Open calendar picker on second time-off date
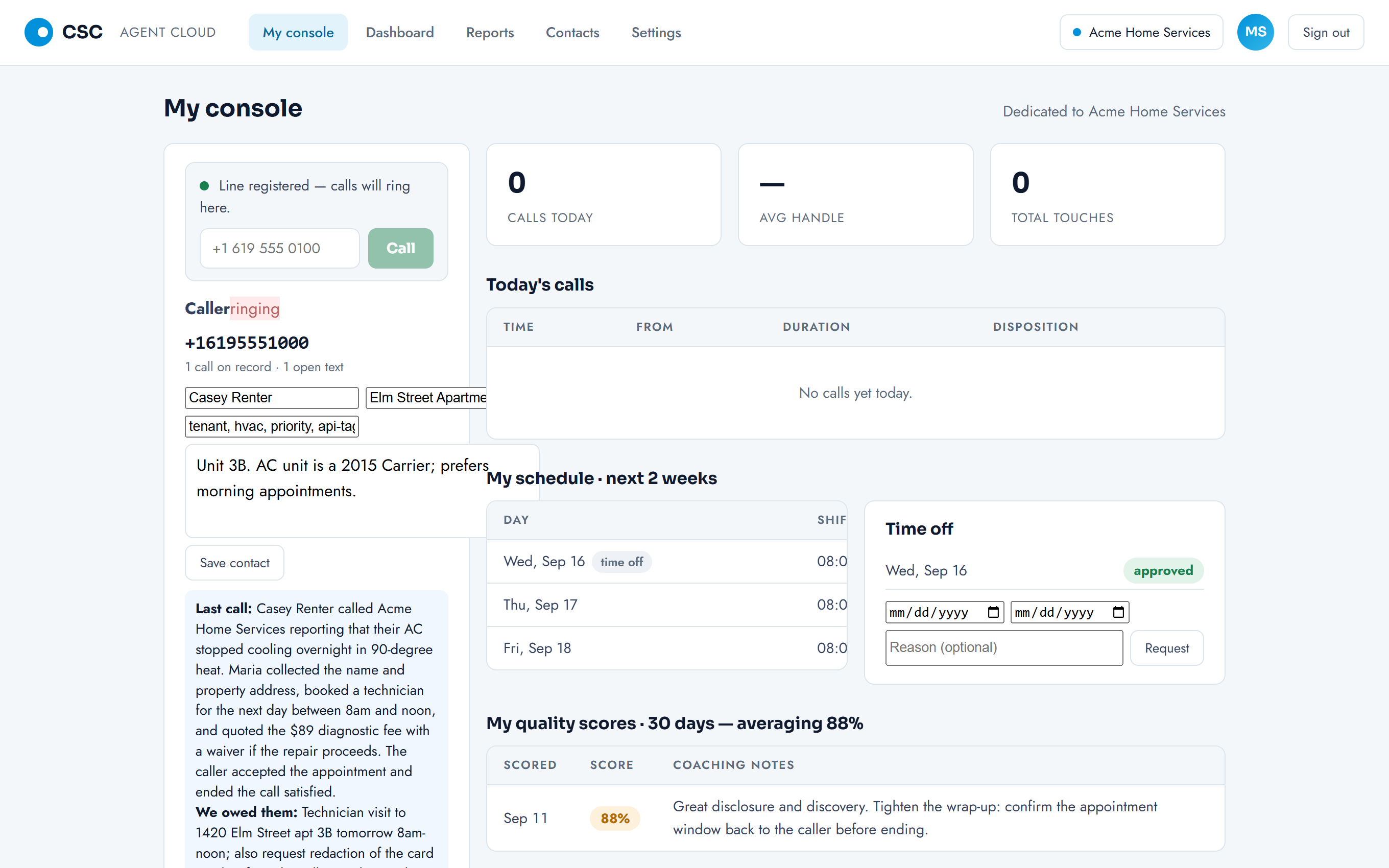The height and width of the screenshot is (868, 1389). pyautogui.click(x=1118, y=612)
